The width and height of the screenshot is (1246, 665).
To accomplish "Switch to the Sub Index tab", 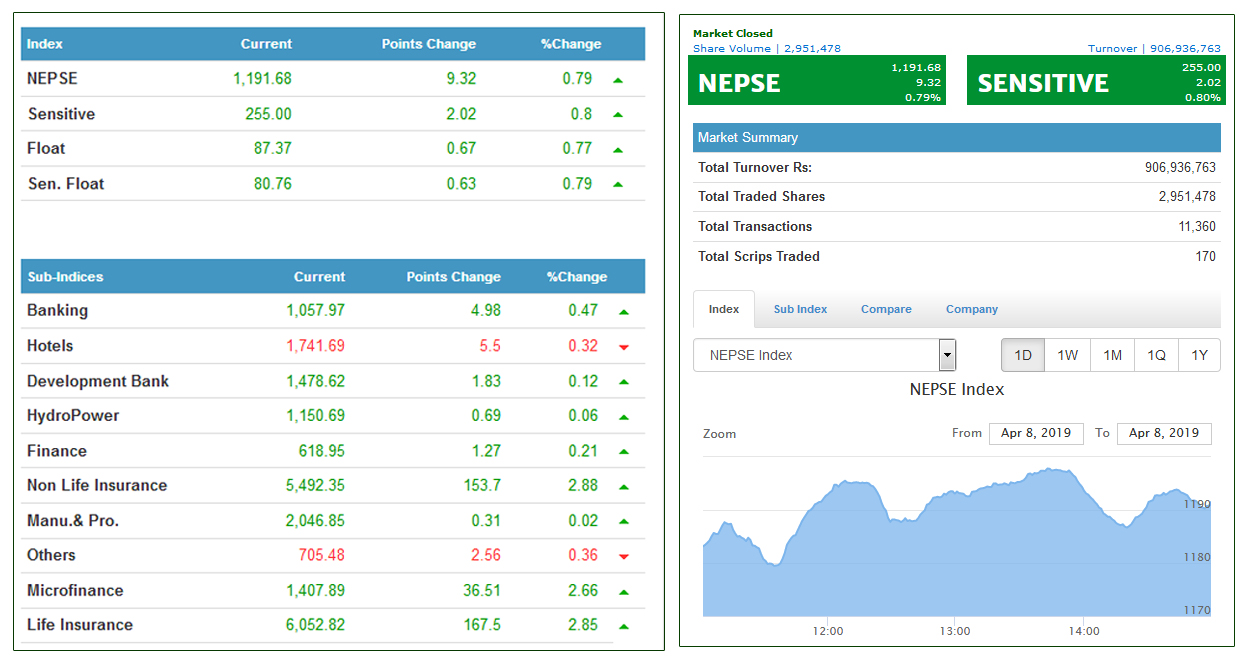I will (800, 309).
